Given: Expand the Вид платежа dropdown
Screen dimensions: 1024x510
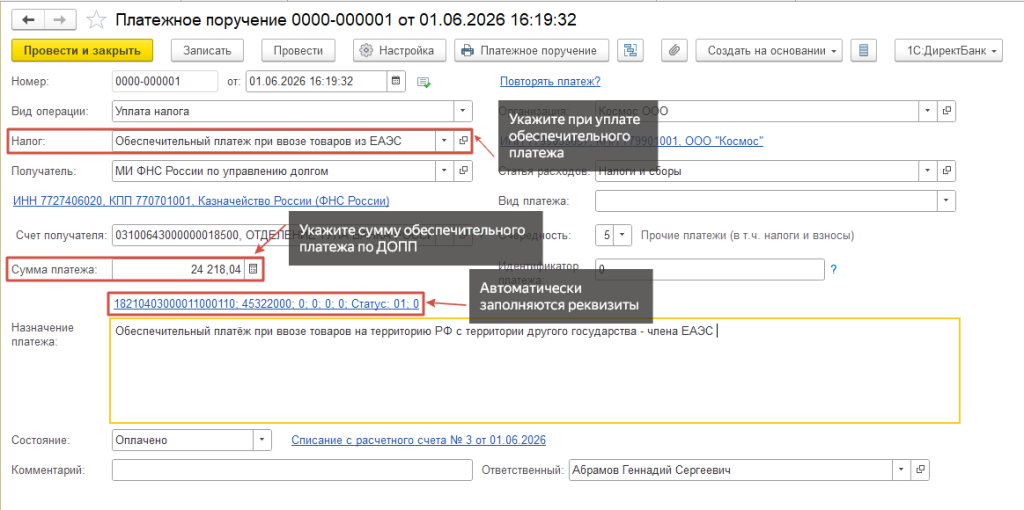Looking at the screenshot, I should coord(948,200).
